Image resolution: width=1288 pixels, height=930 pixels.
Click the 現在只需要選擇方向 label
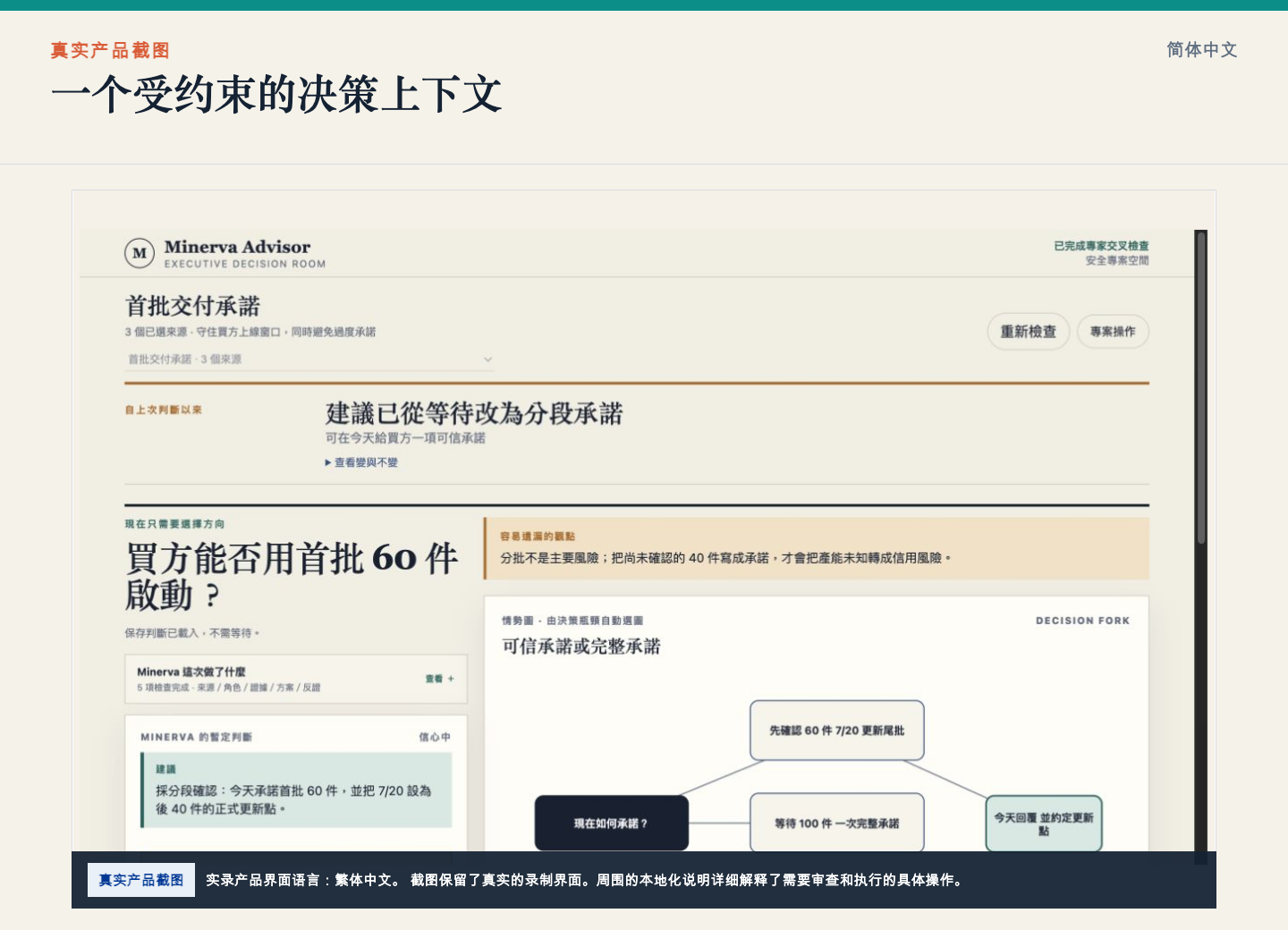174,524
